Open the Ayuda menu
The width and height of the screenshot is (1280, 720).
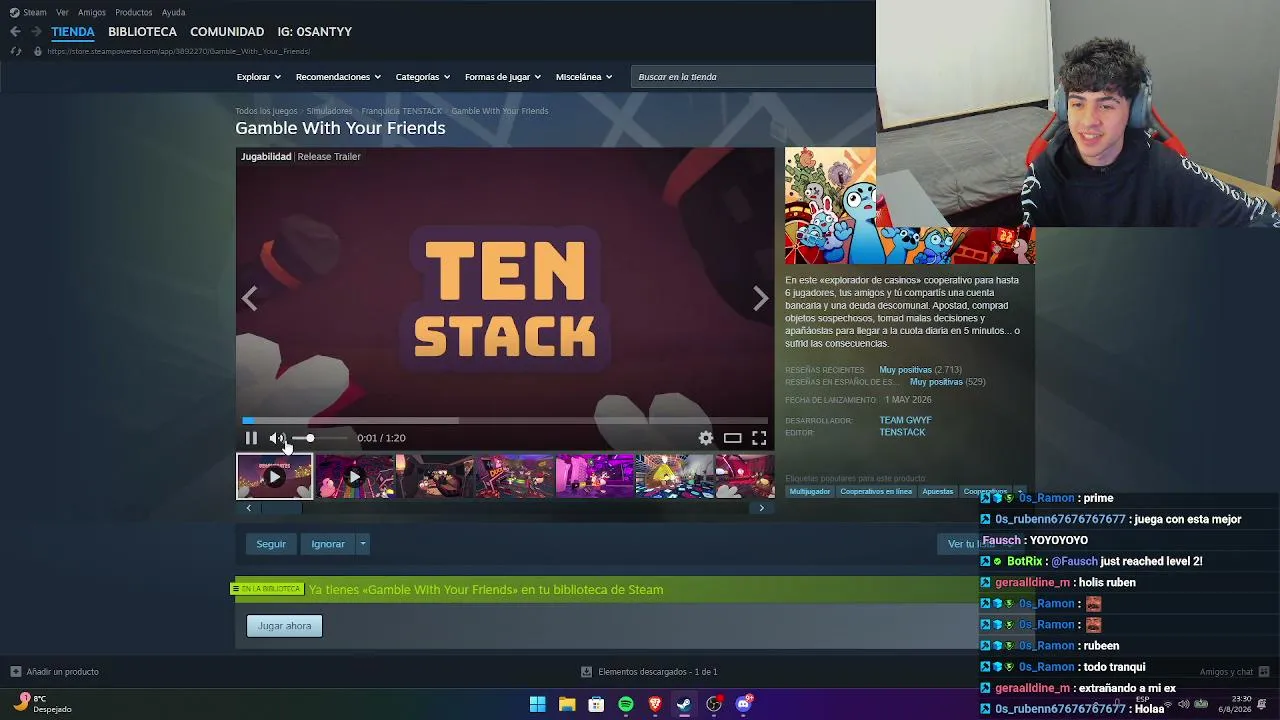click(x=173, y=12)
